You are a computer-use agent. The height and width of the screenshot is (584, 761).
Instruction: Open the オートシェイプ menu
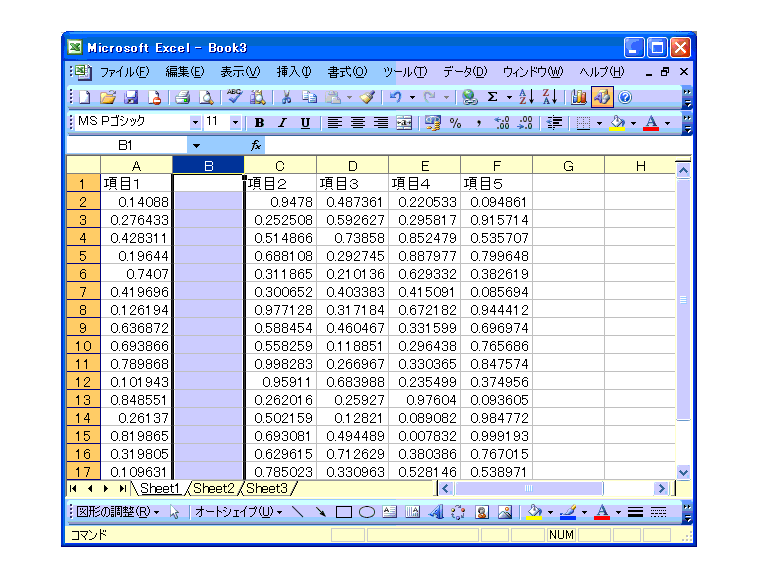[x=238, y=512]
